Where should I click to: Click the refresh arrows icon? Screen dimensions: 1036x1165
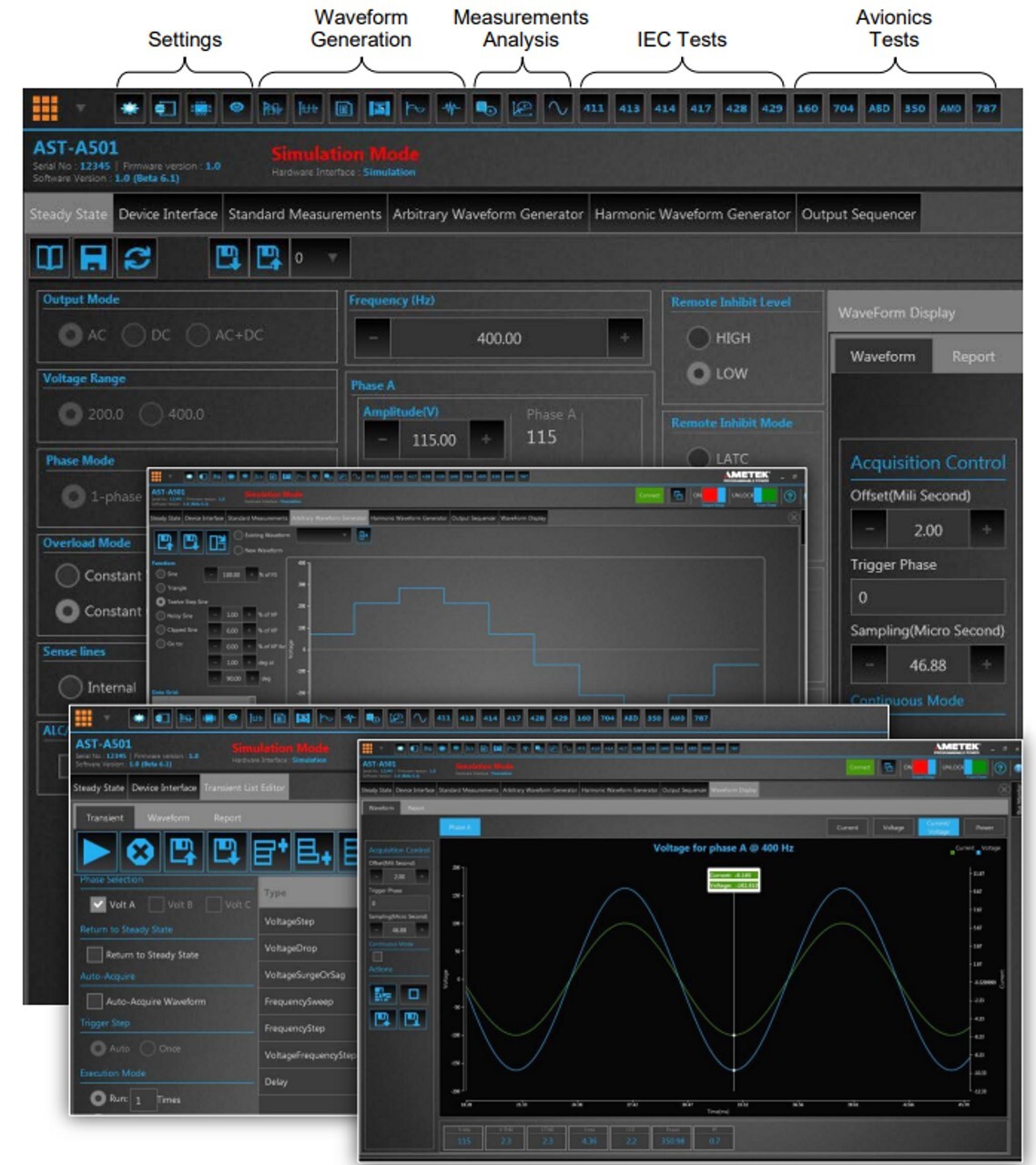137,258
